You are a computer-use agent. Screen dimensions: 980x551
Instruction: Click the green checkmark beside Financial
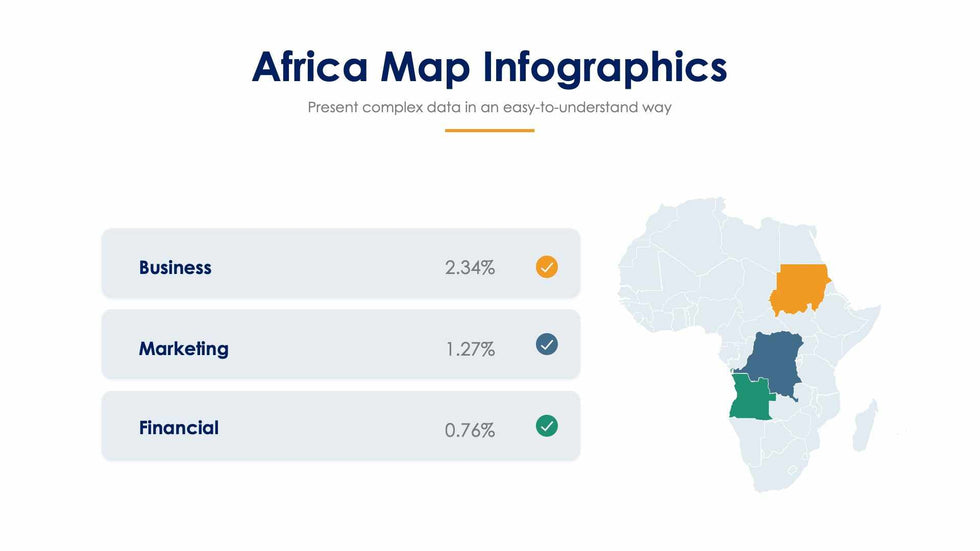[x=547, y=426]
